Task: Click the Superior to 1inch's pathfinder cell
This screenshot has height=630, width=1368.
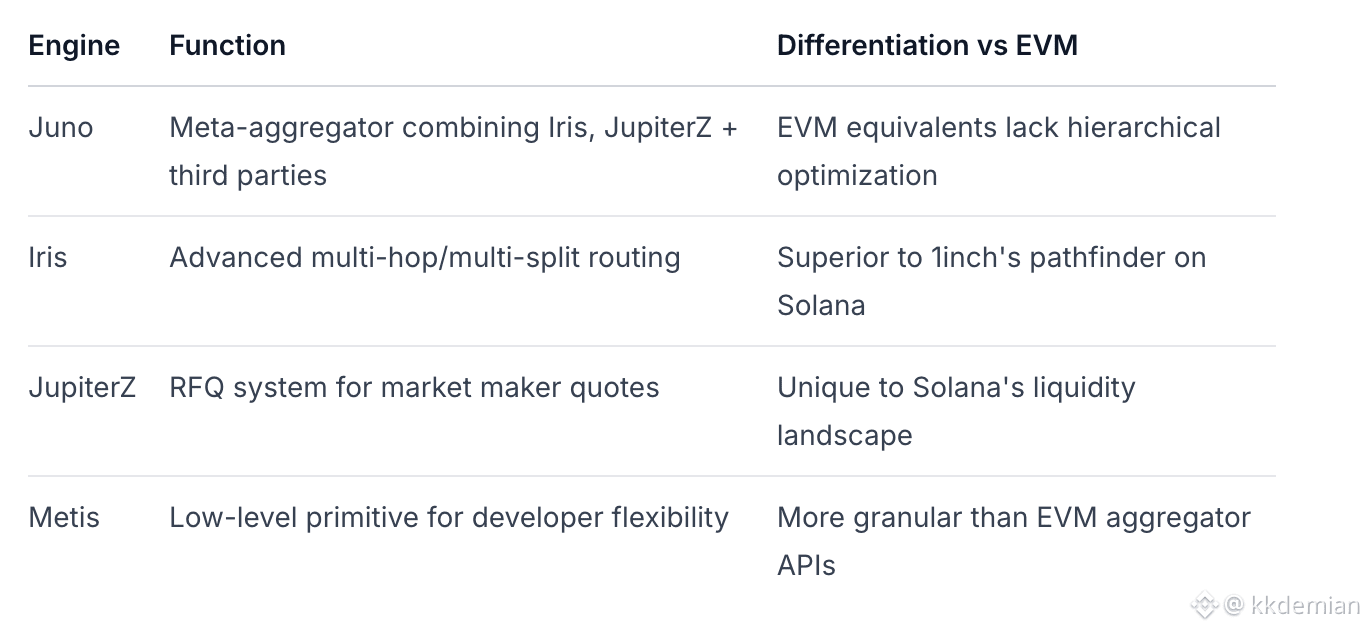Action: 991,258
